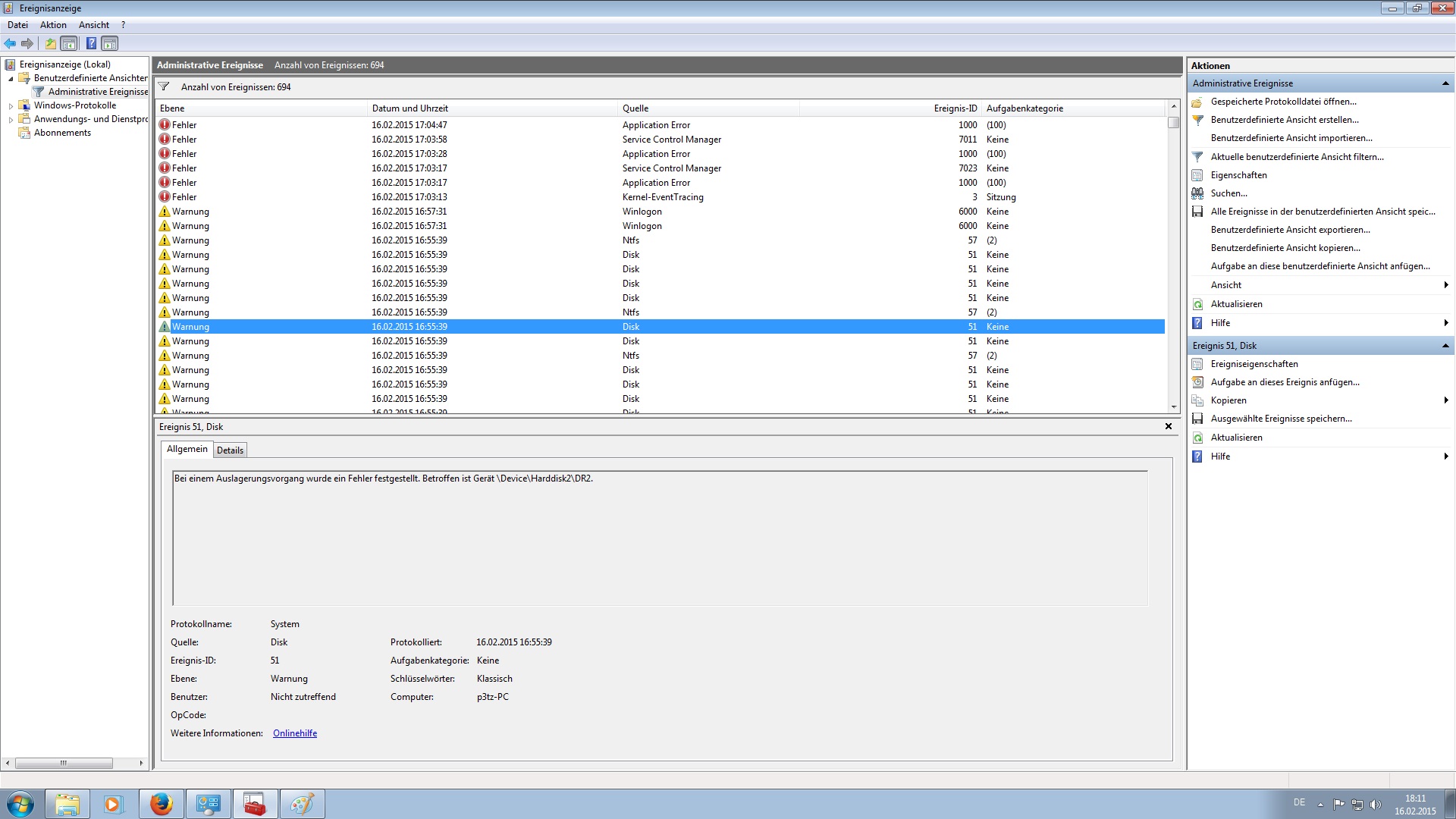
Task: Open the Onlinehilfe link
Action: (295, 733)
